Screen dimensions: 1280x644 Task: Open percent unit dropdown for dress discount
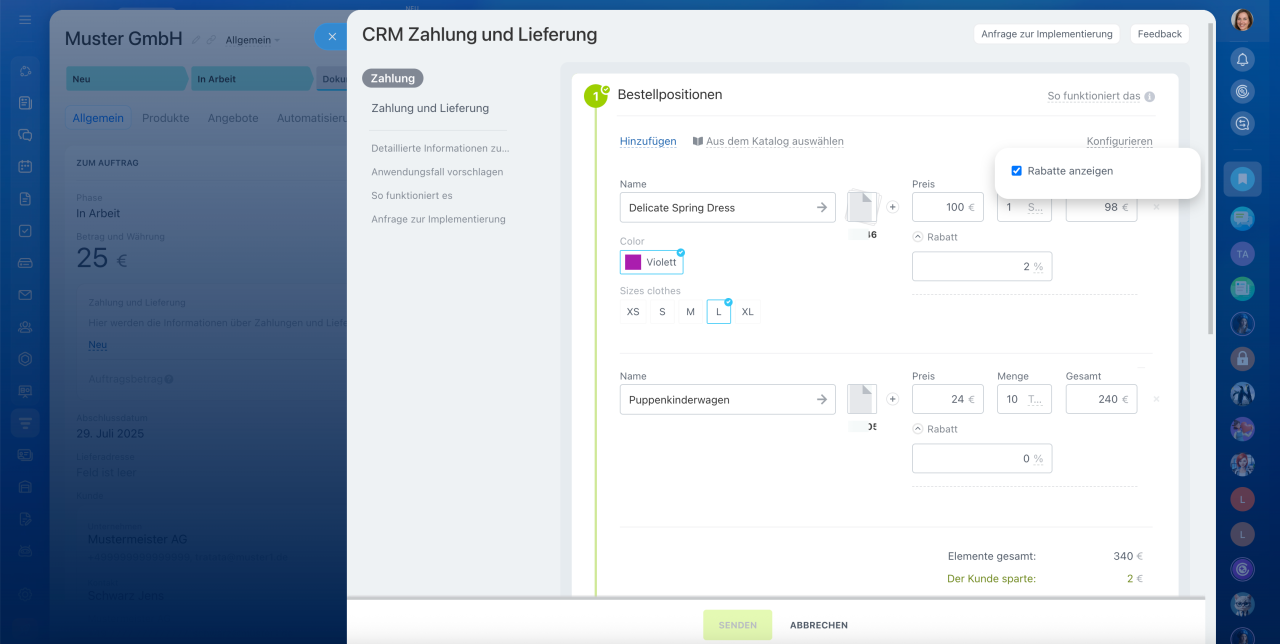click(1038, 267)
